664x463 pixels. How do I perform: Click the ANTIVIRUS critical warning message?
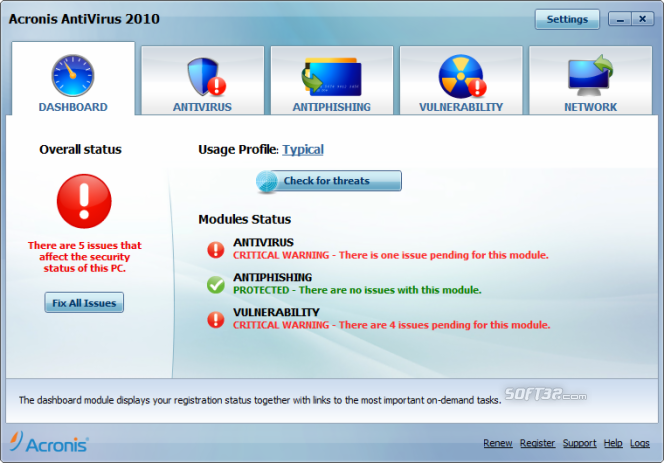click(390, 255)
